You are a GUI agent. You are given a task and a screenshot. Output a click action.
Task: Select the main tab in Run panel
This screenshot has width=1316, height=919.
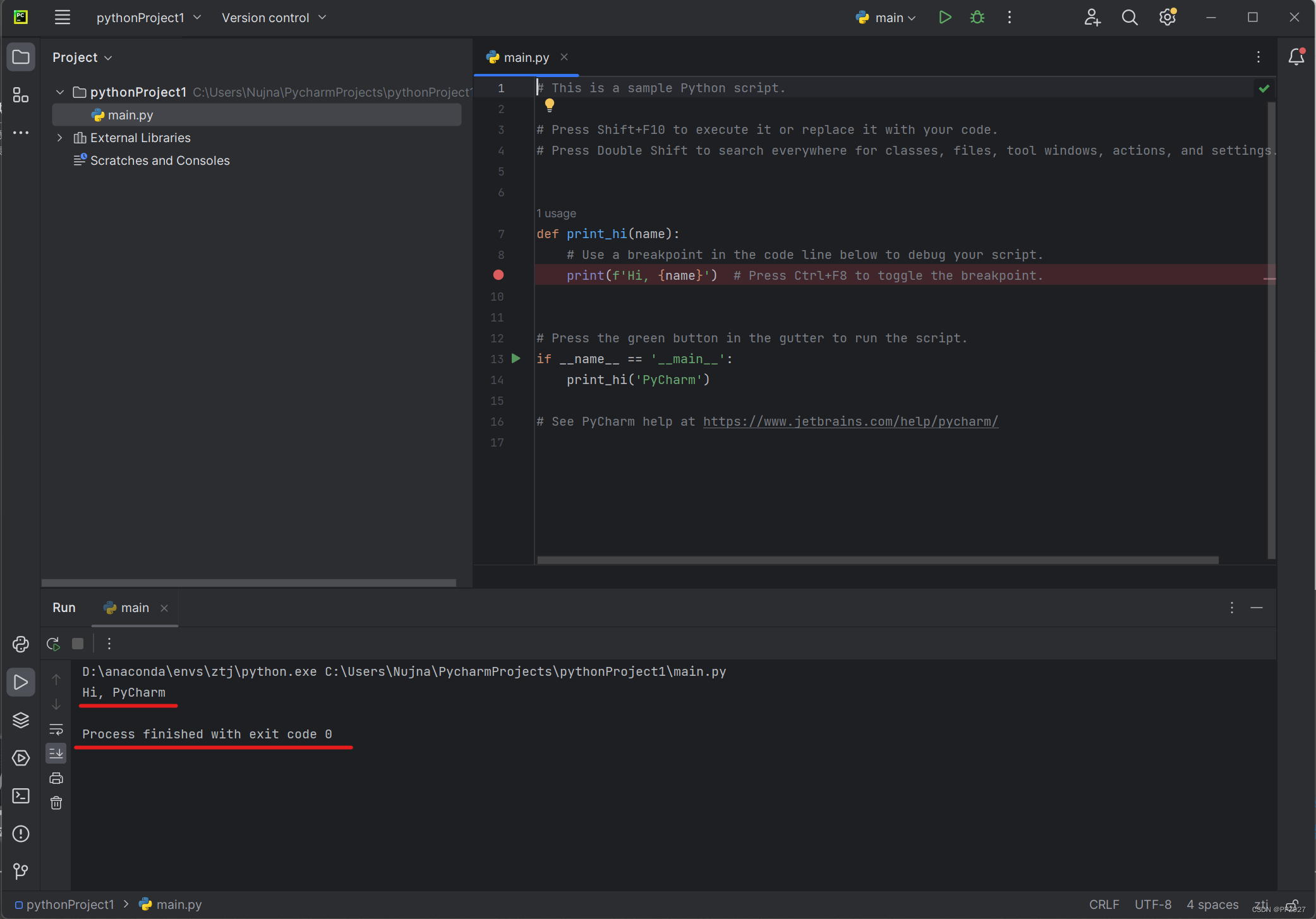point(134,608)
